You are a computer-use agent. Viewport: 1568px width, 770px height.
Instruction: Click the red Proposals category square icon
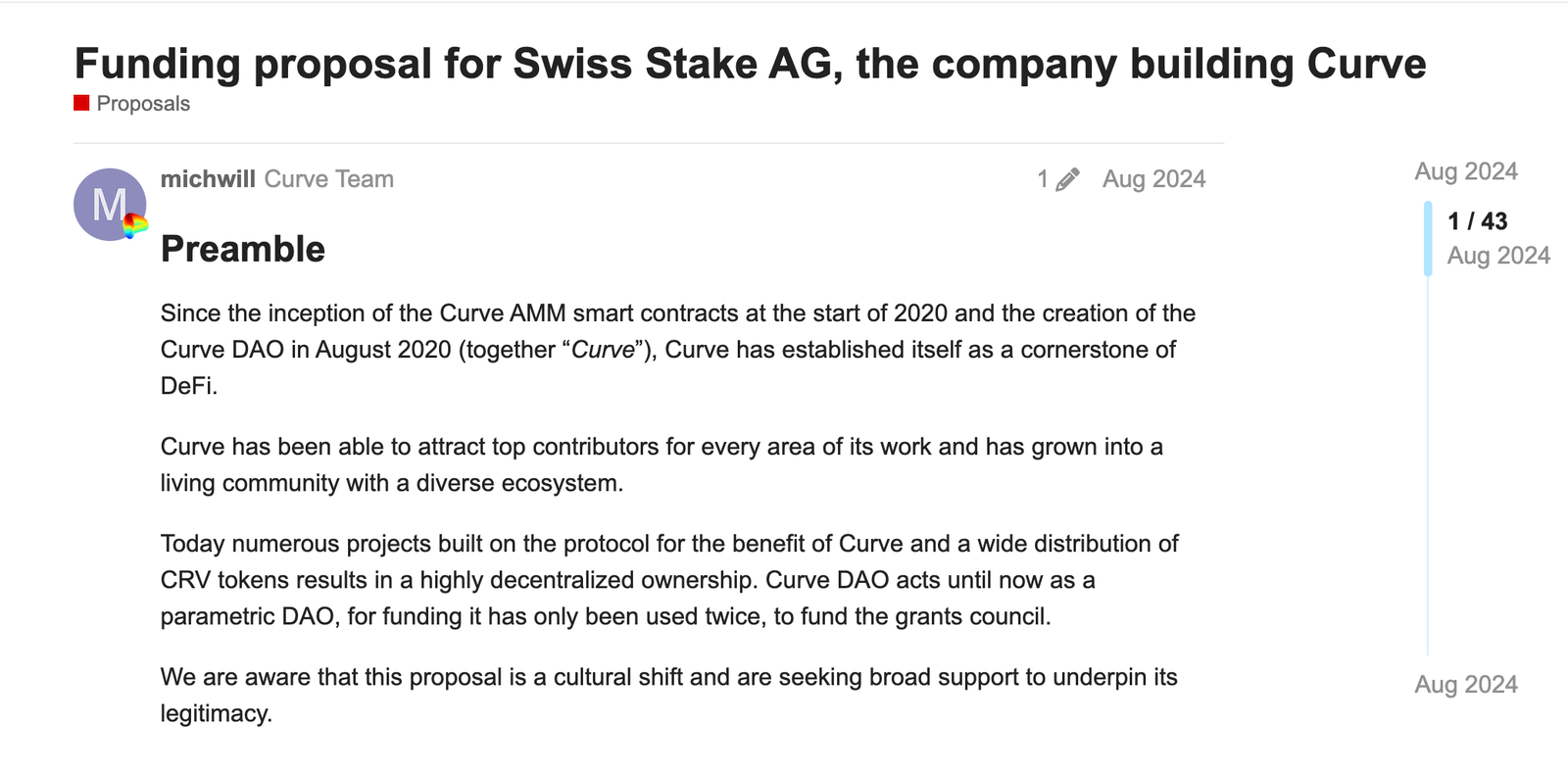[80, 102]
